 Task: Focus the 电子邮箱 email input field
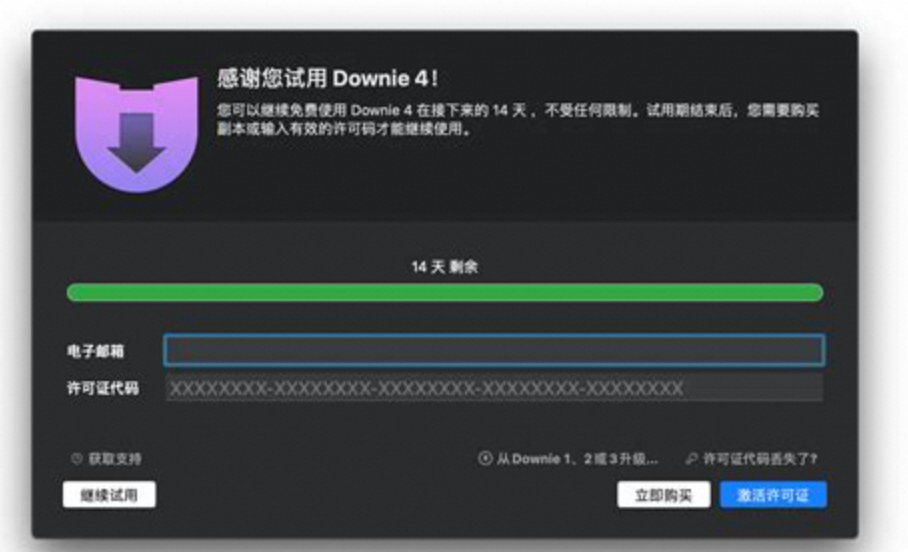click(x=494, y=350)
